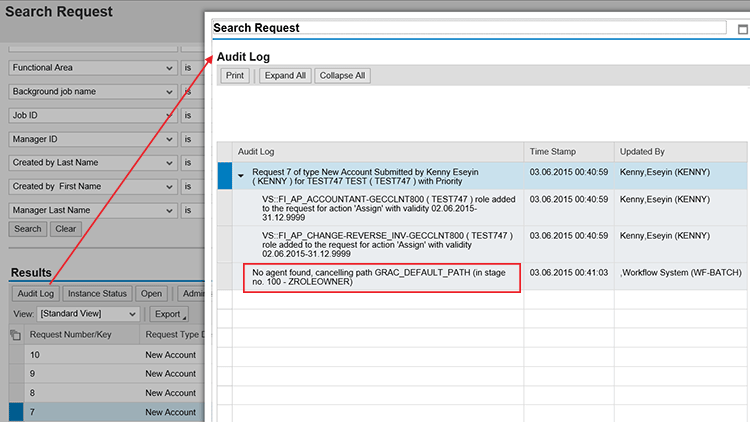Click the table select-all icon in Results
Image resolution: width=750 pixels, height=422 pixels.
tap(15, 334)
